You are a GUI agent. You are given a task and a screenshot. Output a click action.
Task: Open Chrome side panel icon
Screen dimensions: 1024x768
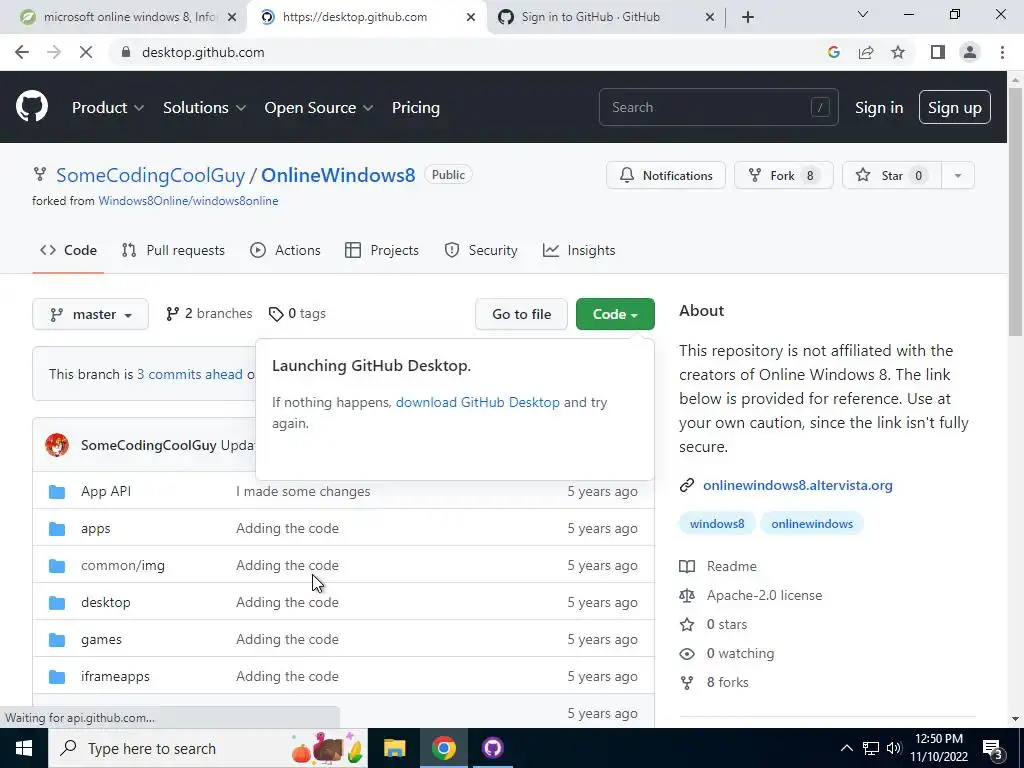coord(938,52)
